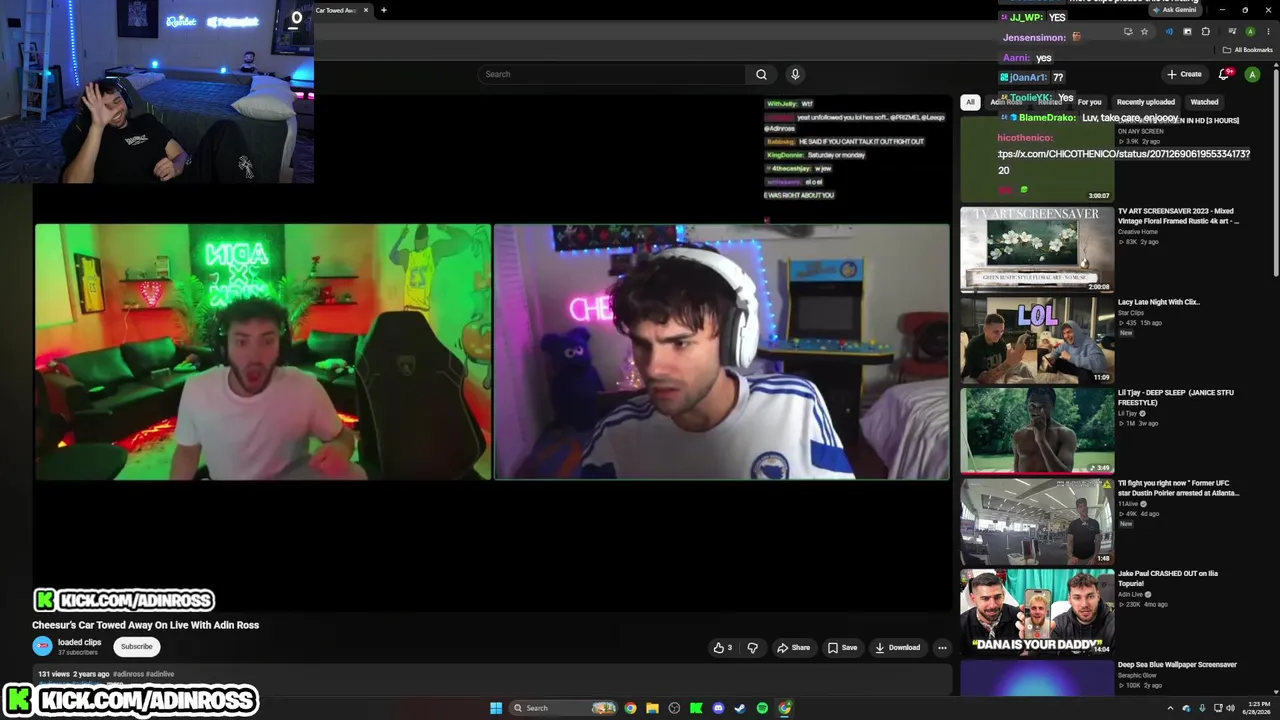Show hidden system tray icons
1280x720 pixels.
(x=1170, y=708)
